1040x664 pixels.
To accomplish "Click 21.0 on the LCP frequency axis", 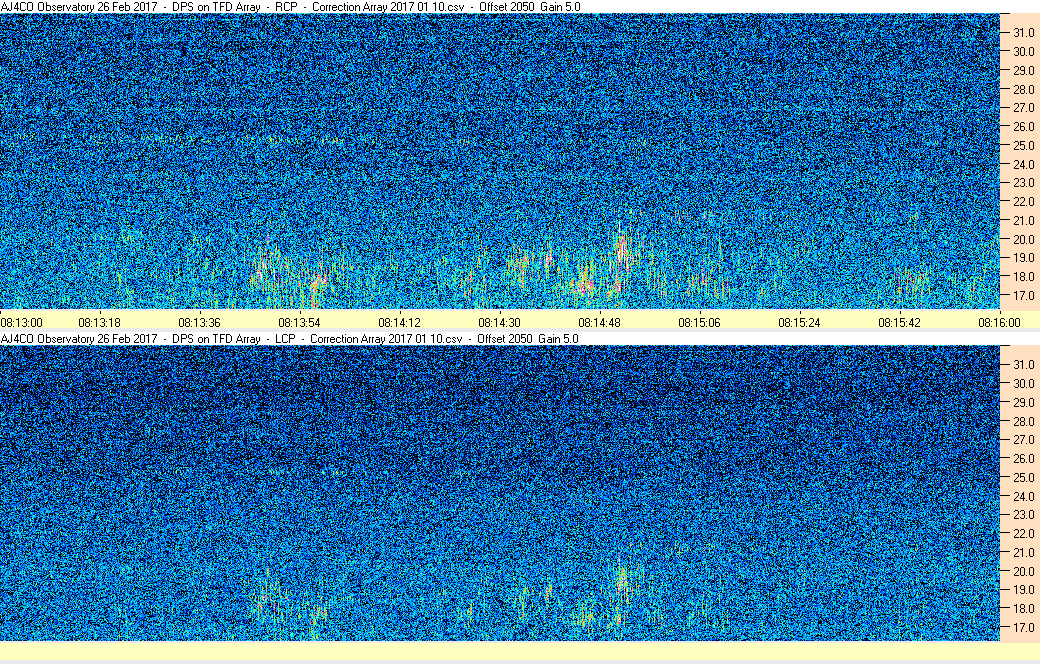I will click(x=1023, y=553).
